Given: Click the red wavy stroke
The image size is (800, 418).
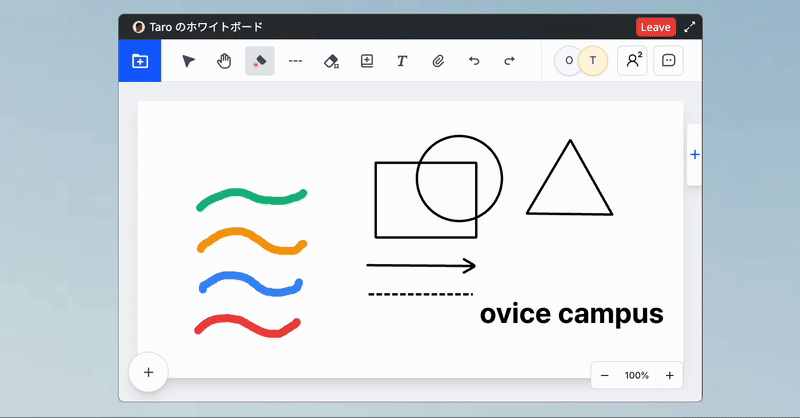Looking at the screenshot, I should click(x=247, y=326).
